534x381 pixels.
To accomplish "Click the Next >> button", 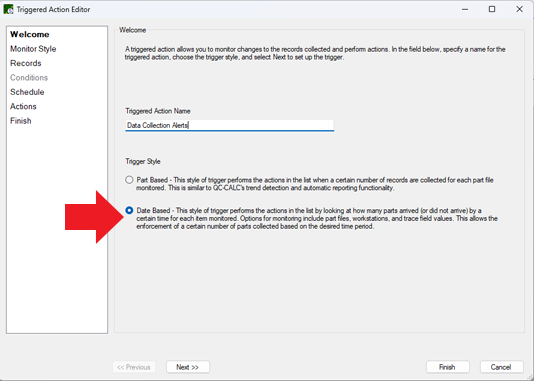I will point(188,367).
